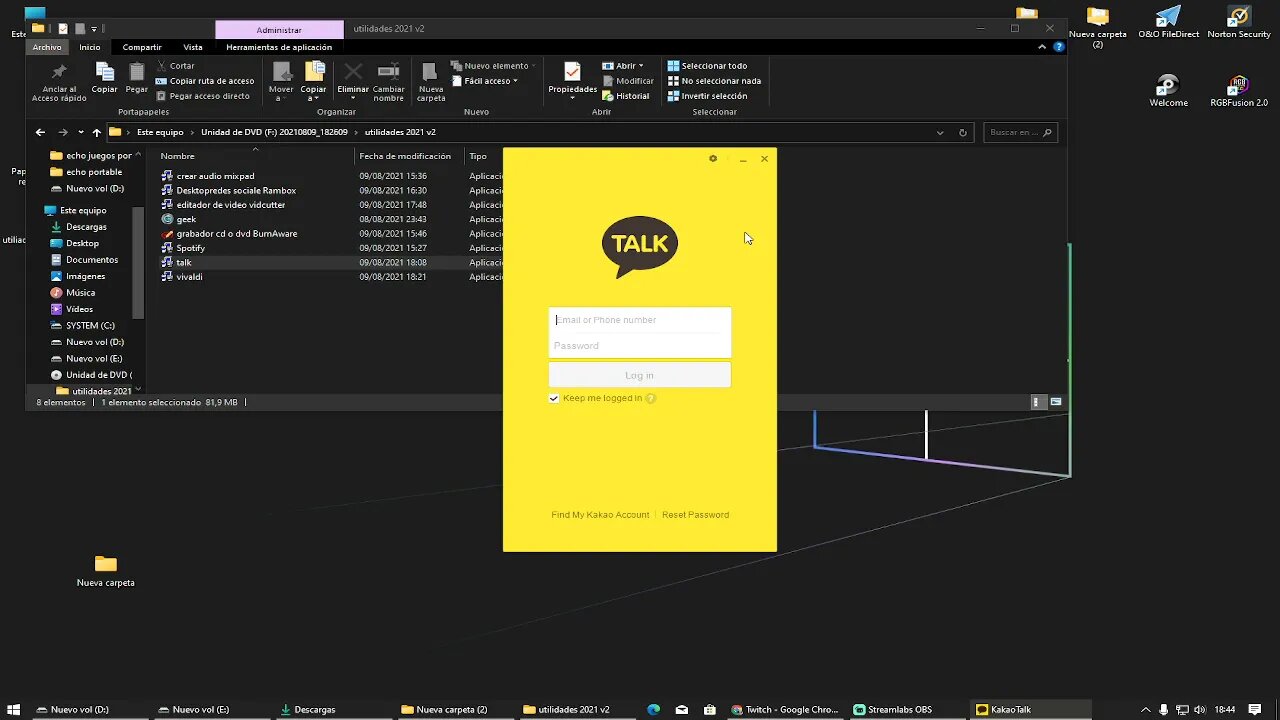Viewport: 1280px width, 720px height.
Task: Open the Nuevo elemento dropdown
Action: point(494,66)
